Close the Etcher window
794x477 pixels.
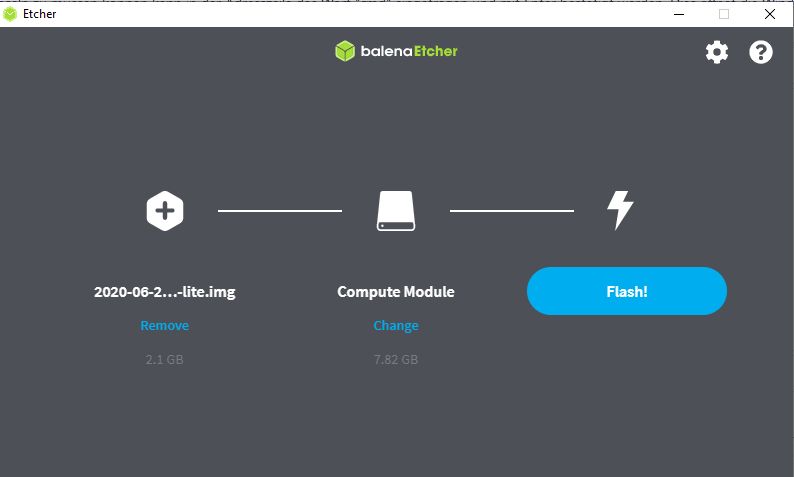tap(770, 14)
